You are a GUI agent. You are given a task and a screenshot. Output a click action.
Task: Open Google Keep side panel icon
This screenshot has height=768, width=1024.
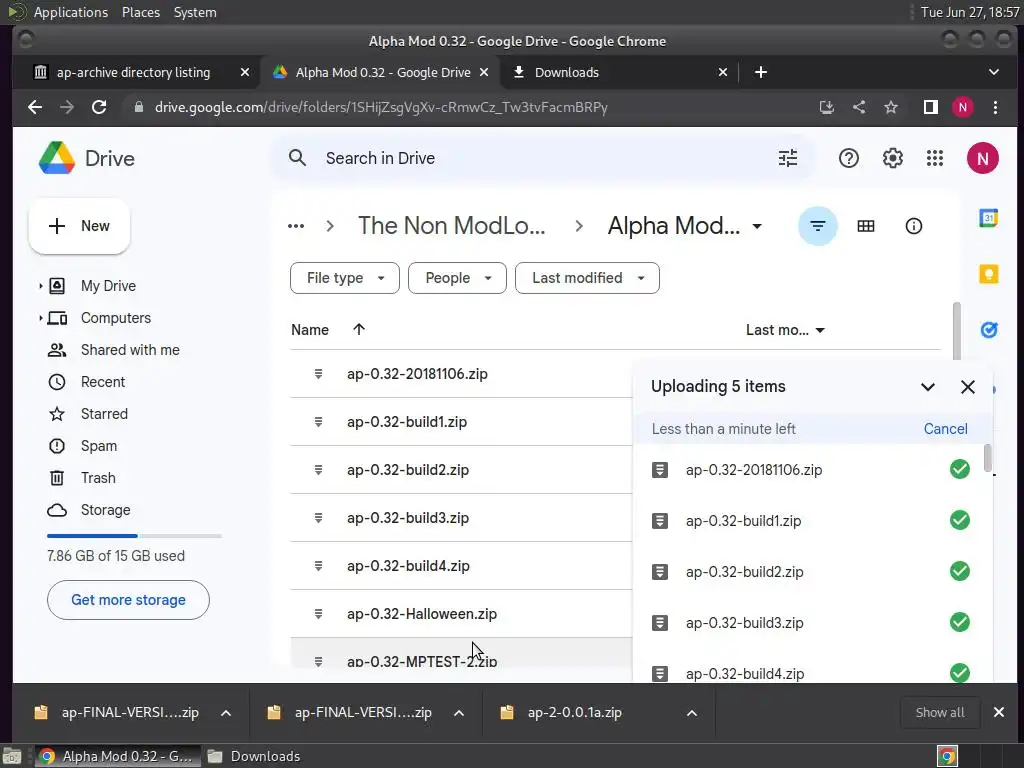tap(988, 274)
